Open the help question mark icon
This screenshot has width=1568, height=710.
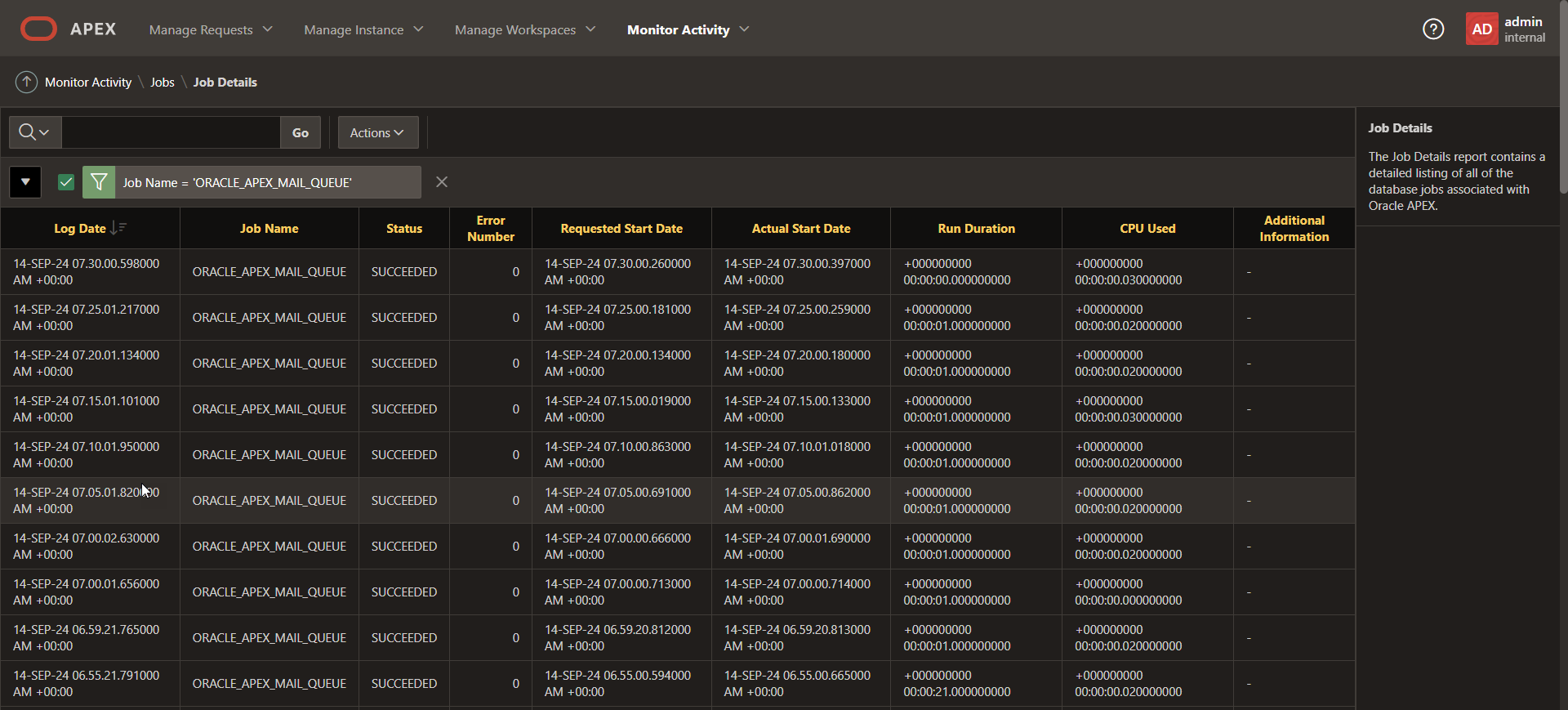pyautogui.click(x=1433, y=29)
